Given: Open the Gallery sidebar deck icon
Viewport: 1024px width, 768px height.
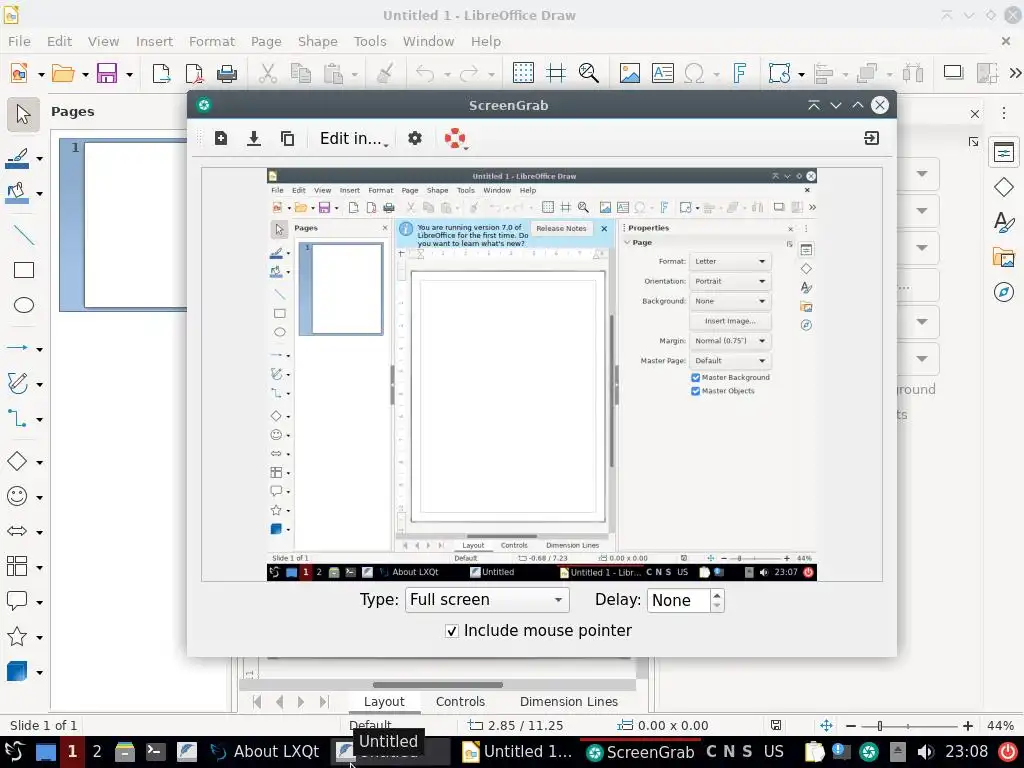Looking at the screenshot, I should 1004,257.
